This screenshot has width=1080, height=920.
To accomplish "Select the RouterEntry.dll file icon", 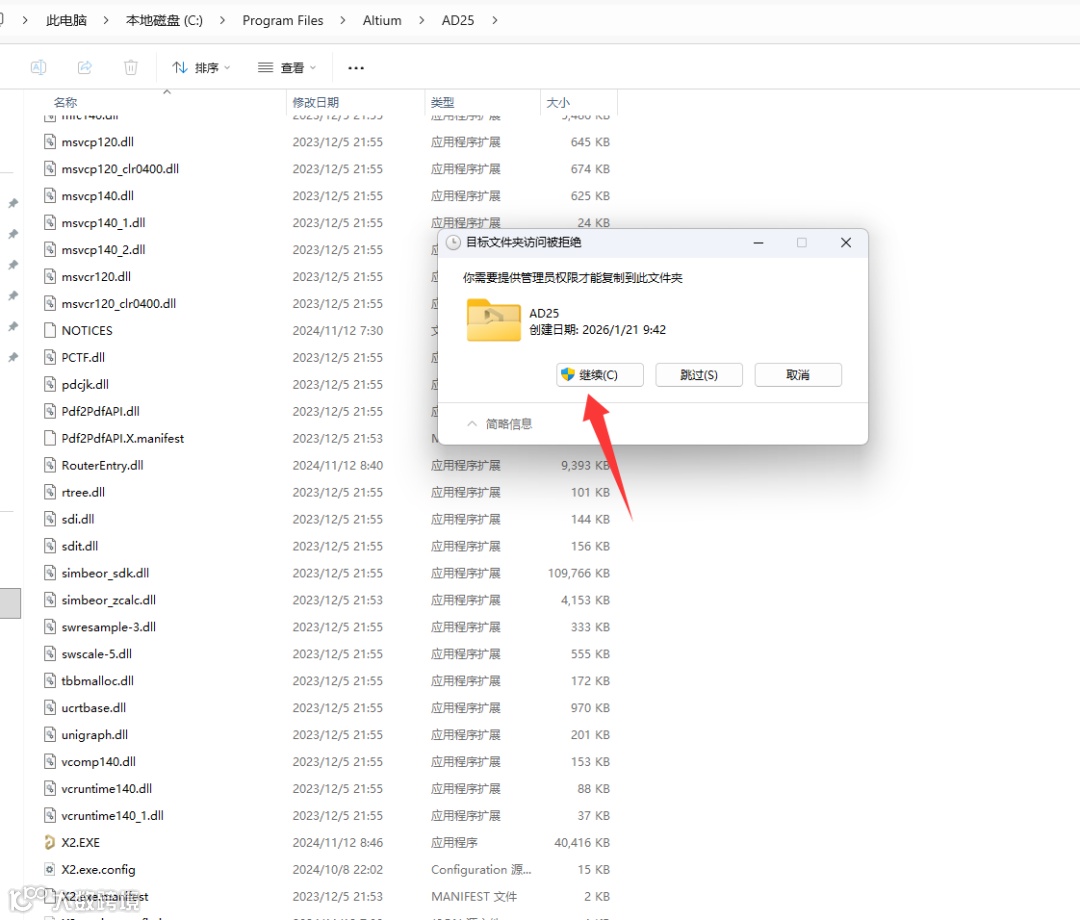I will tap(50, 465).
